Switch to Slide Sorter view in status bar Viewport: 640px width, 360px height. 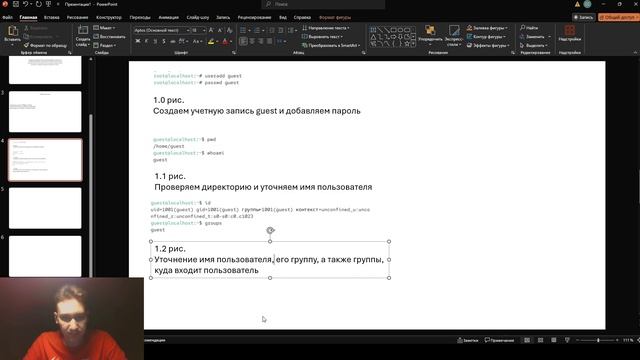pyautogui.click(x=540, y=340)
